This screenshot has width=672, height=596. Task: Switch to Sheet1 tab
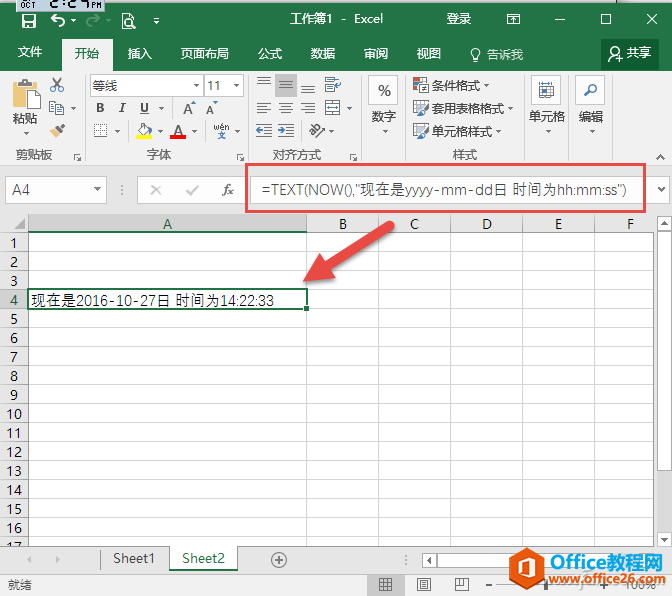pos(134,558)
